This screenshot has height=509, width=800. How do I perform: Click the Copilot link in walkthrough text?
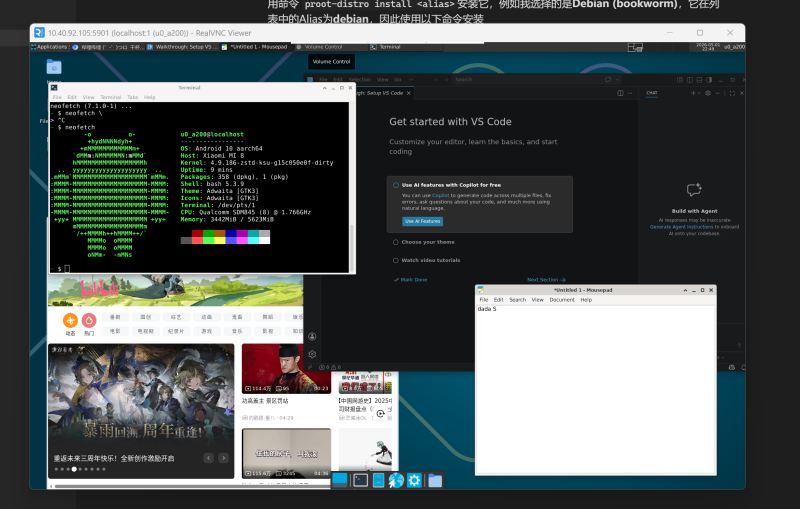point(440,195)
